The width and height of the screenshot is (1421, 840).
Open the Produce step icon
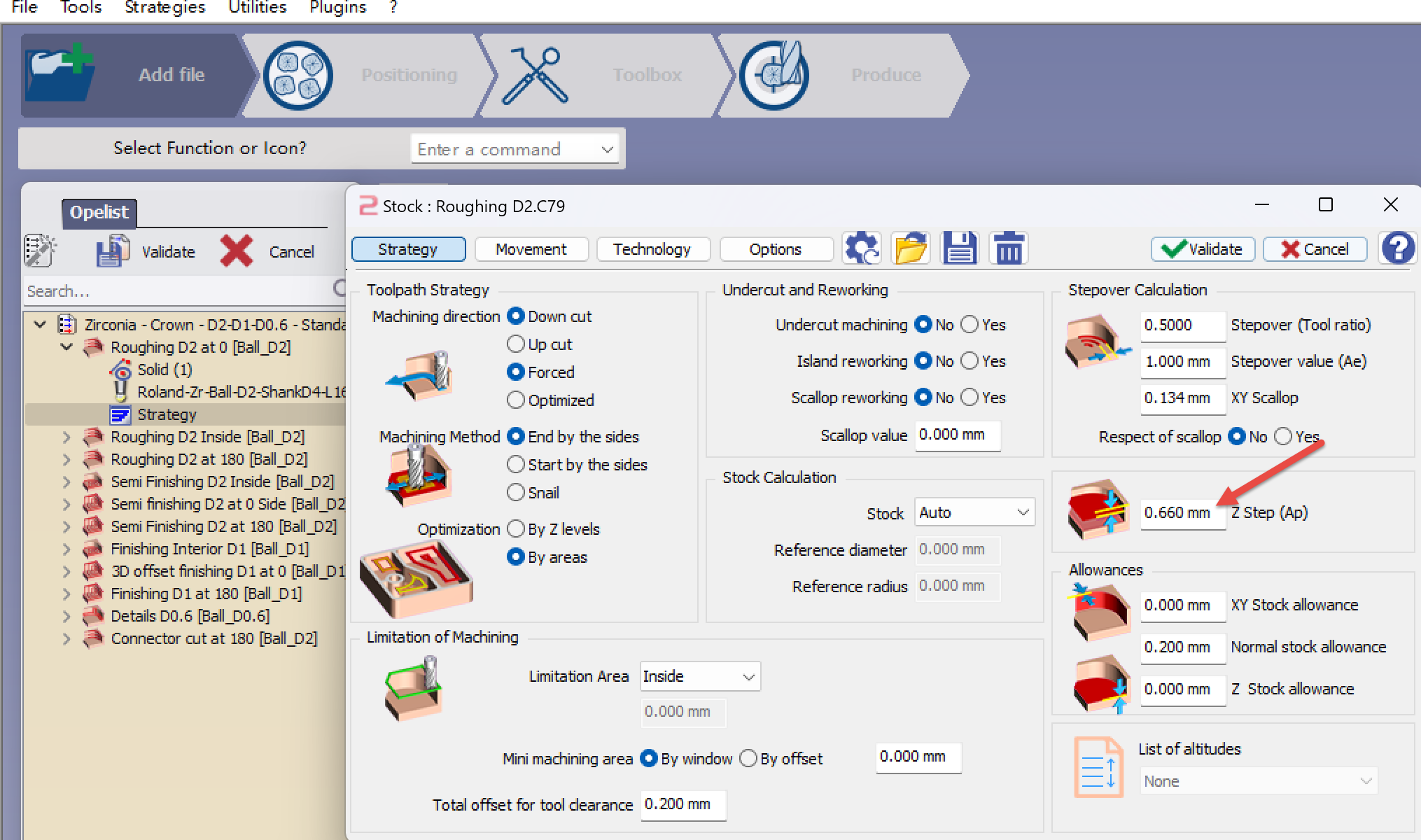774,75
